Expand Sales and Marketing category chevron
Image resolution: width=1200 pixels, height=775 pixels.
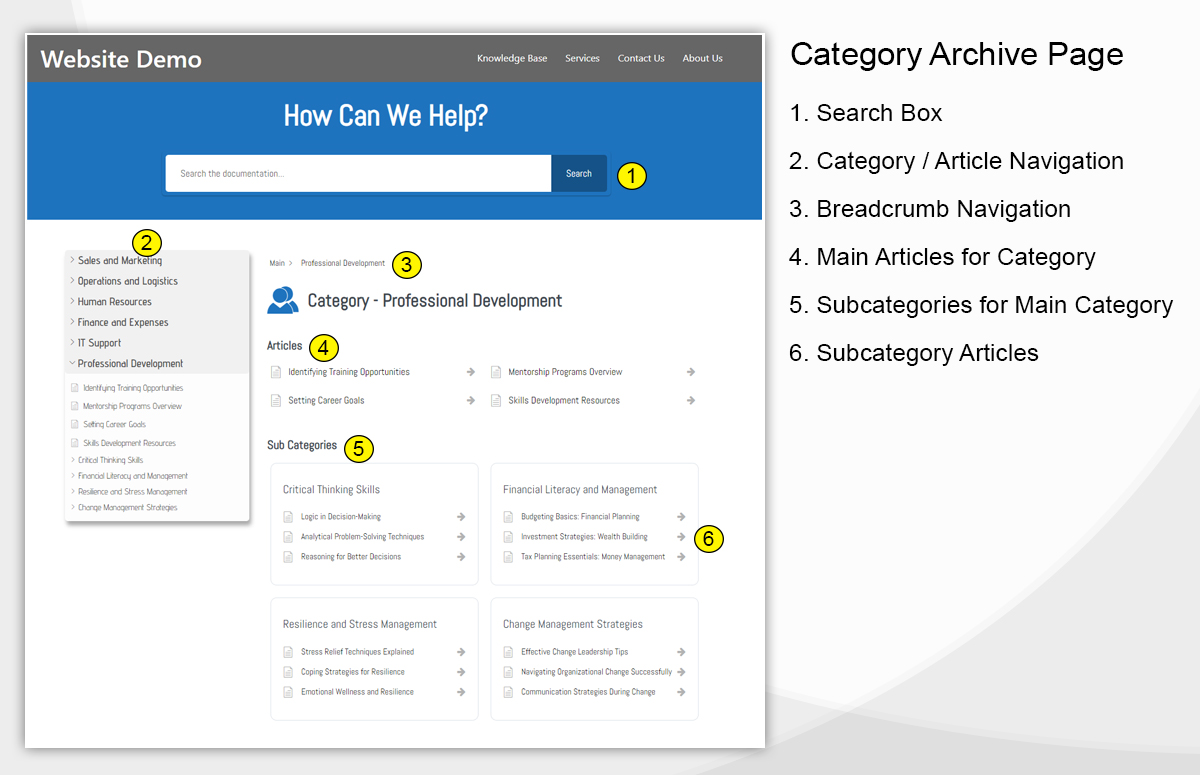click(x=72, y=260)
